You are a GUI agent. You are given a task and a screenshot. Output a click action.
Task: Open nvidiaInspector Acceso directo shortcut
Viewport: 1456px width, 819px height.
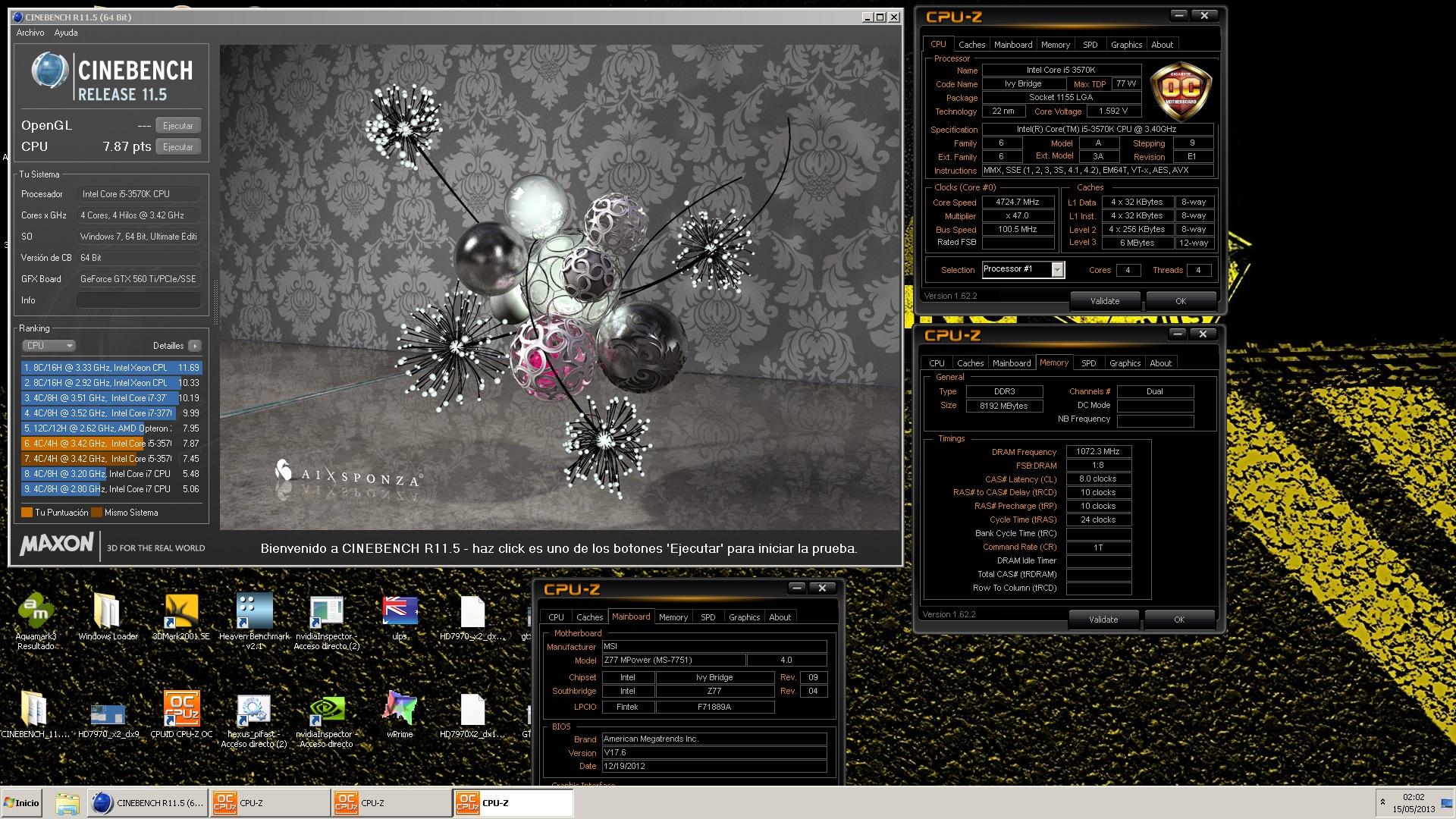[326, 719]
